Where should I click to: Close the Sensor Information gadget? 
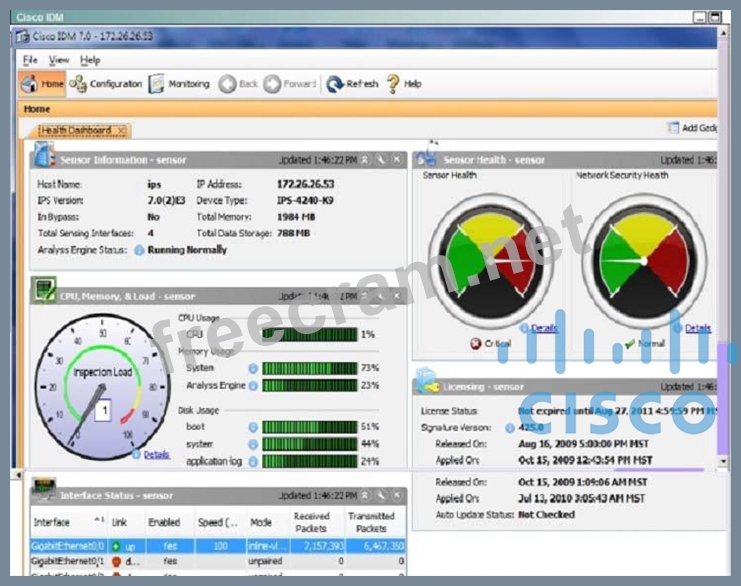(396, 160)
